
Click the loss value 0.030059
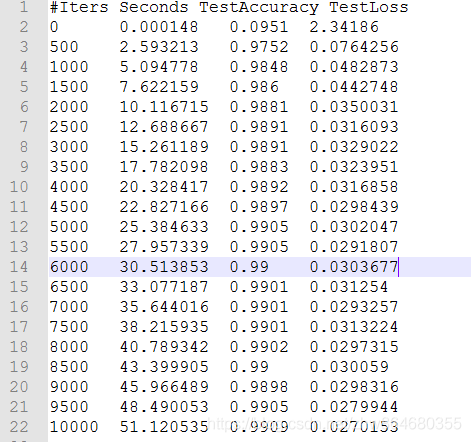point(349,367)
